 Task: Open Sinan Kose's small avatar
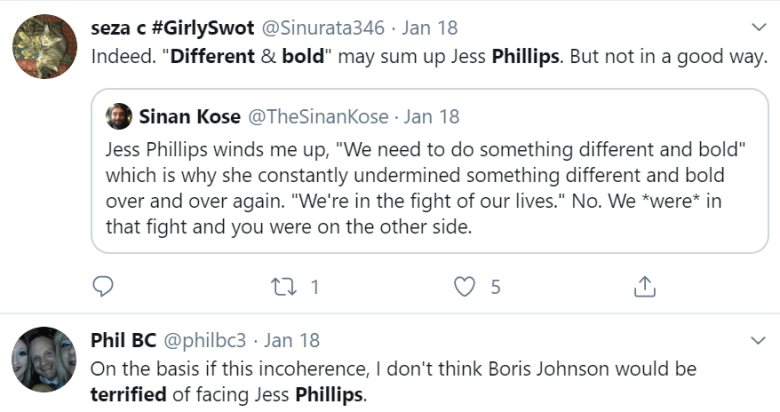119,116
